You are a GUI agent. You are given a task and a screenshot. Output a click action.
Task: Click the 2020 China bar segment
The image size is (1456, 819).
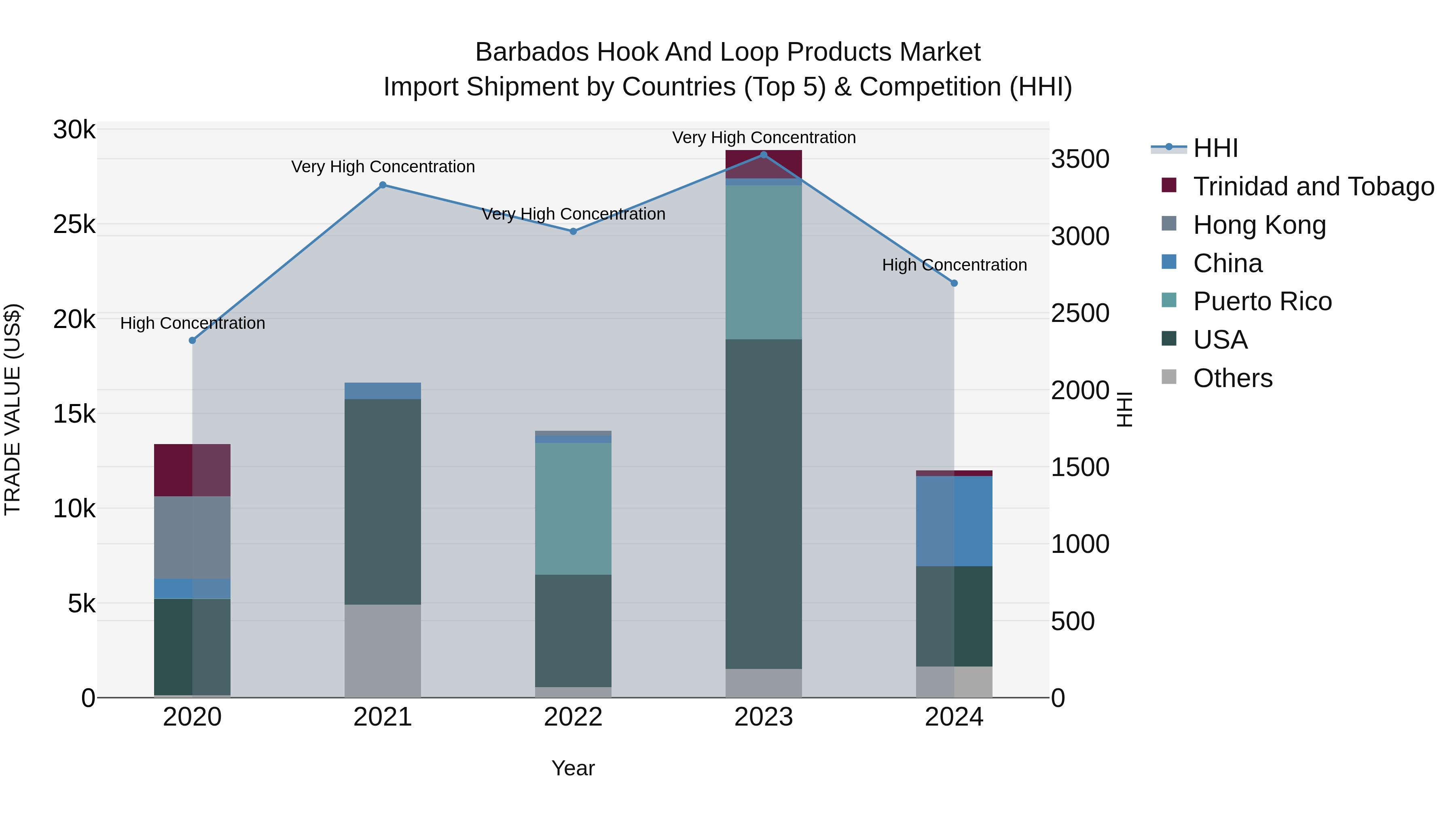[x=192, y=588]
